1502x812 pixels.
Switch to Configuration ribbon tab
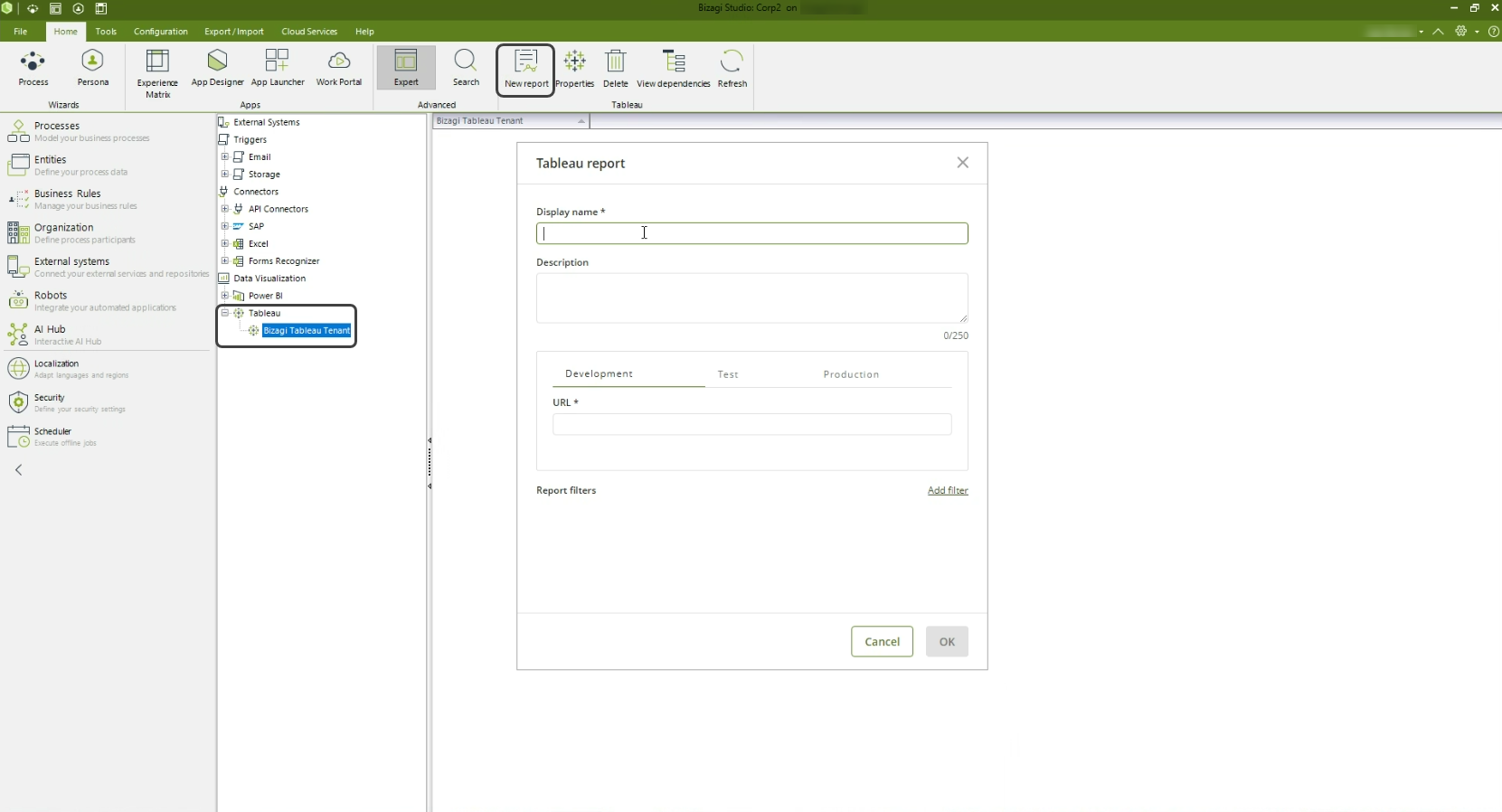(161, 32)
